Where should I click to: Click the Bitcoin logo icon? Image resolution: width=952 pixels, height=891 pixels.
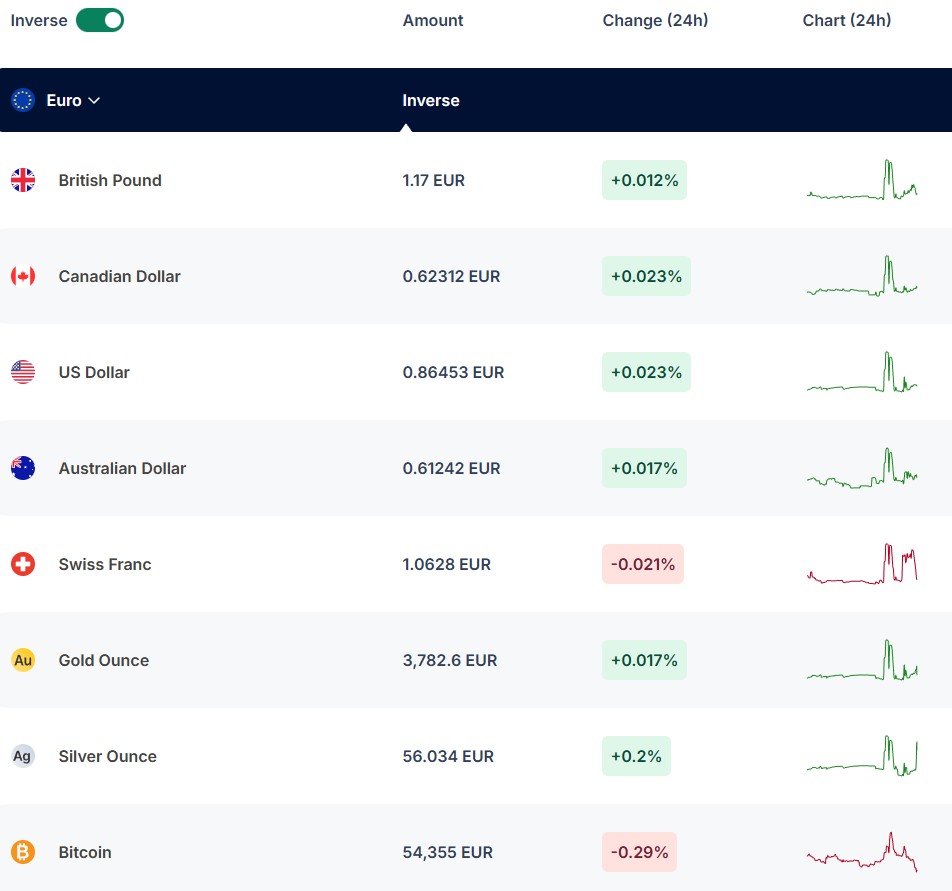point(23,852)
